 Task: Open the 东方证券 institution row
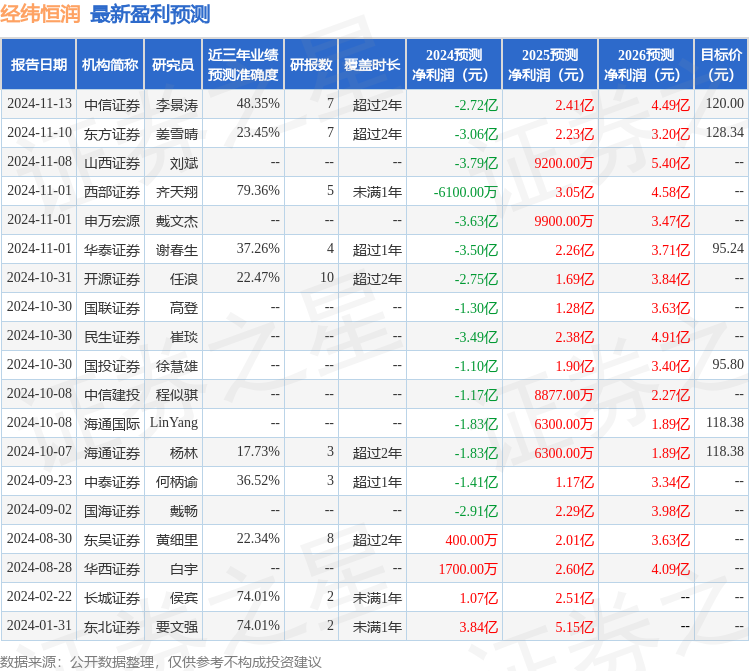(x=111, y=134)
